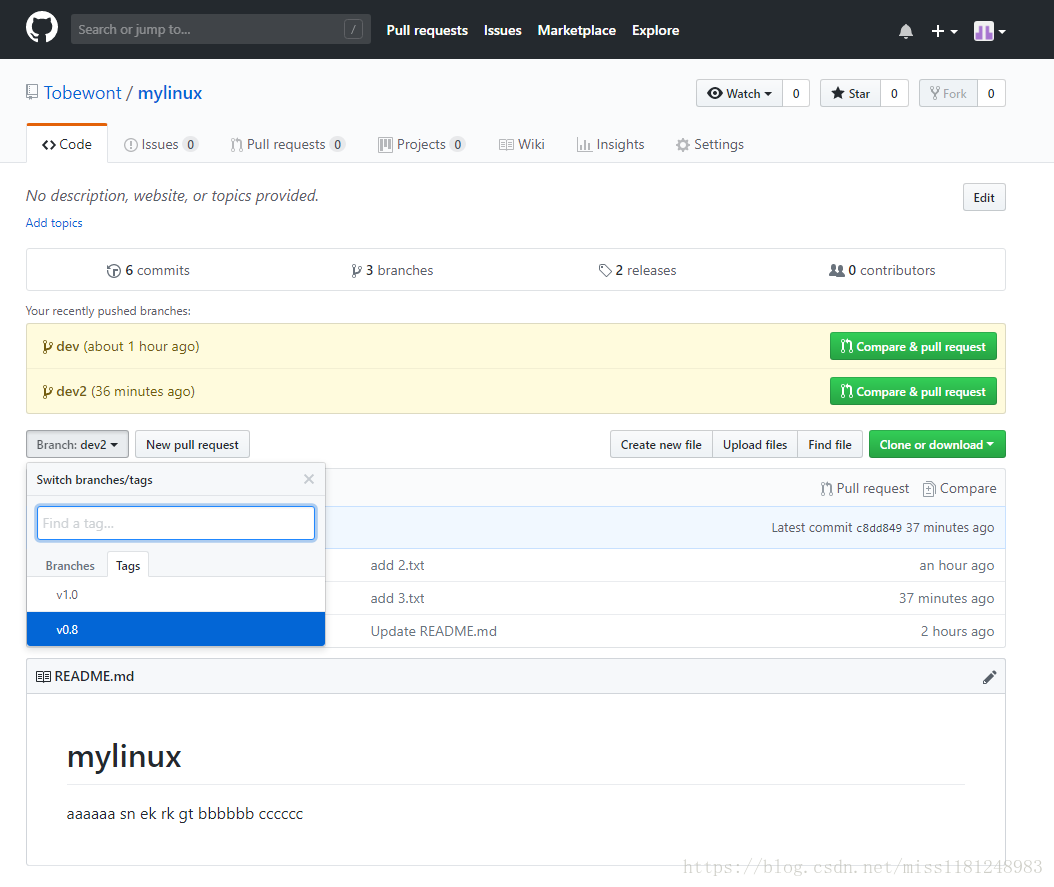The height and width of the screenshot is (887, 1054).
Task: Focus the Find a tag filter field
Action: pyautogui.click(x=175, y=523)
